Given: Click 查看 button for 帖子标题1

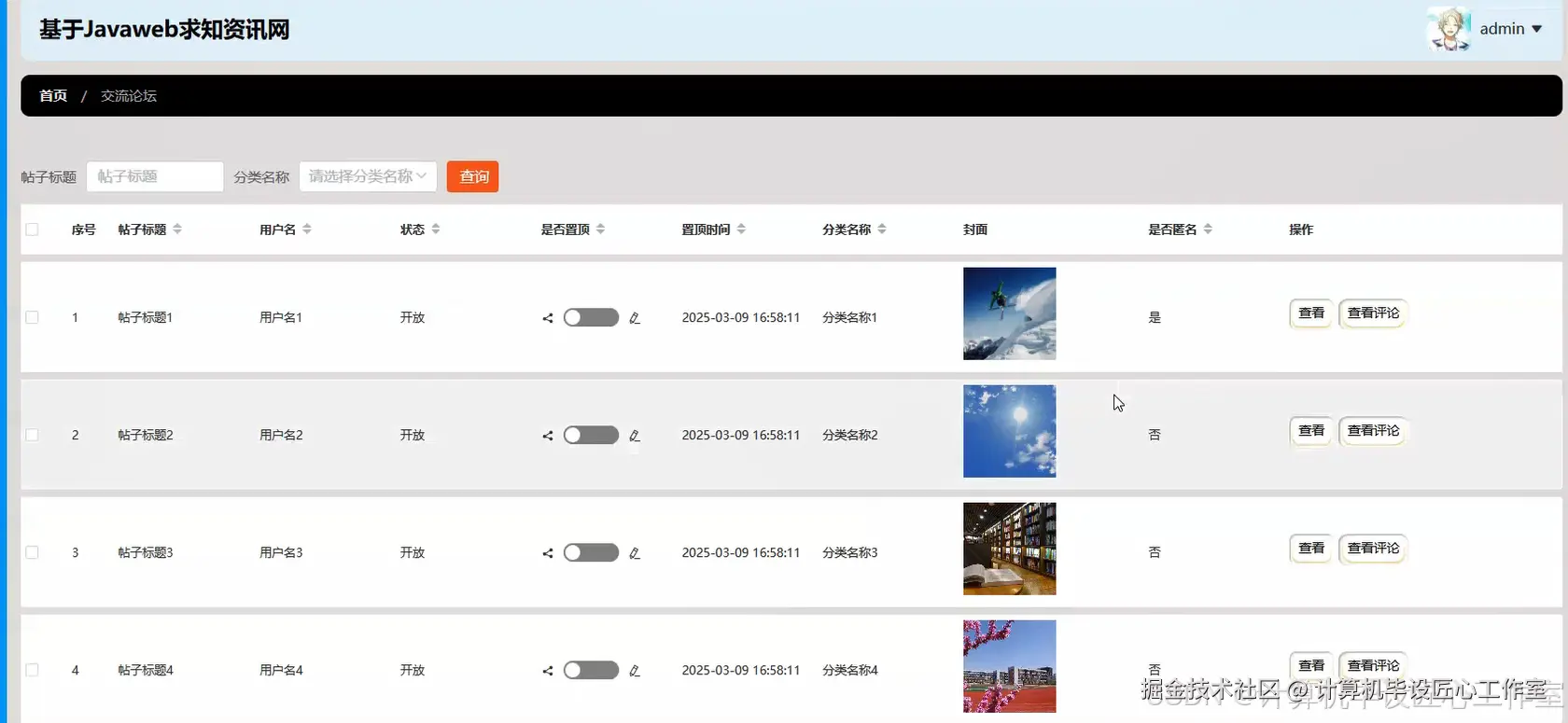Looking at the screenshot, I should 1311,313.
